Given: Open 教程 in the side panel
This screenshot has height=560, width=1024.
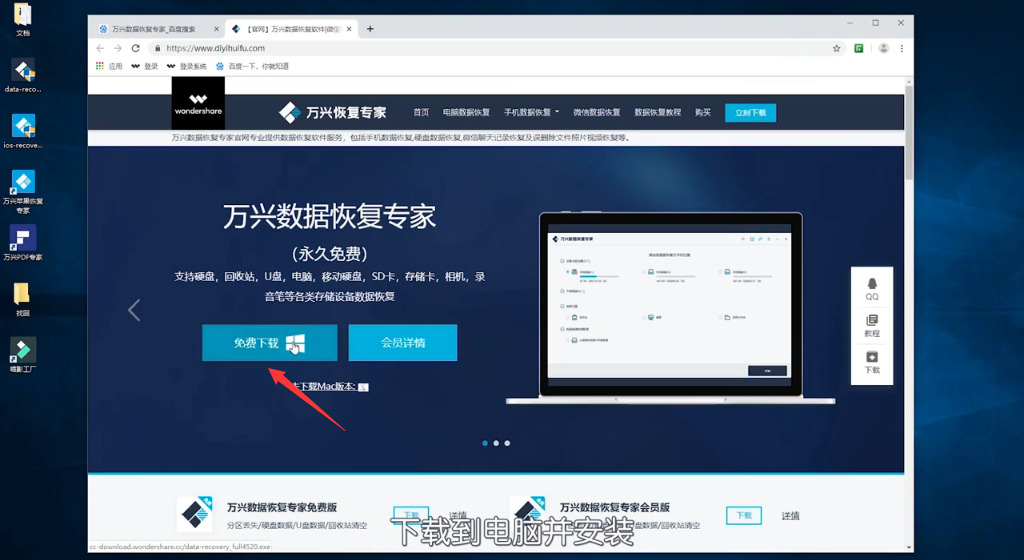Looking at the screenshot, I should (872, 326).
